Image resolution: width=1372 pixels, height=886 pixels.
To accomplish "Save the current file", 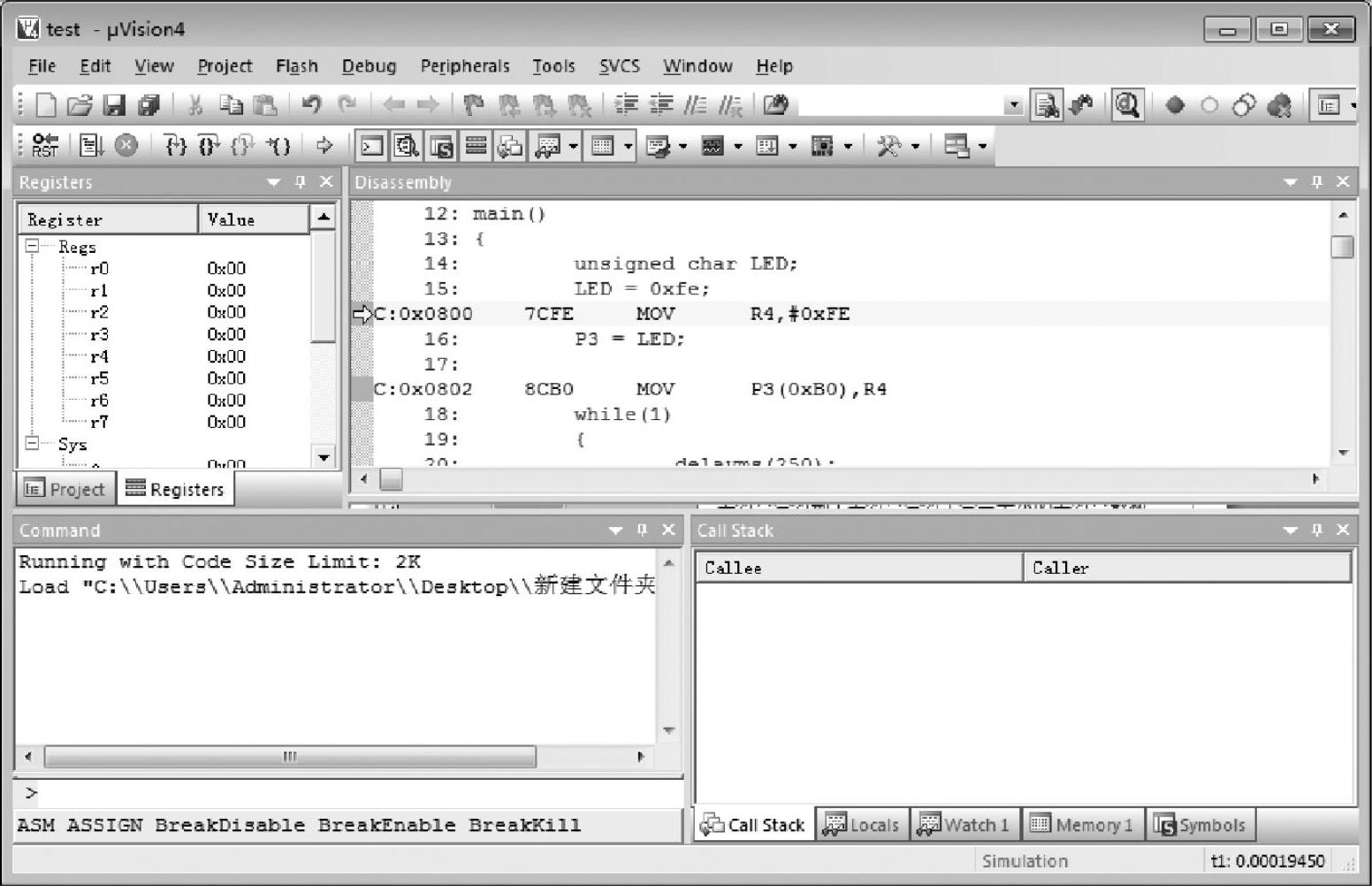I will [114, 105].
